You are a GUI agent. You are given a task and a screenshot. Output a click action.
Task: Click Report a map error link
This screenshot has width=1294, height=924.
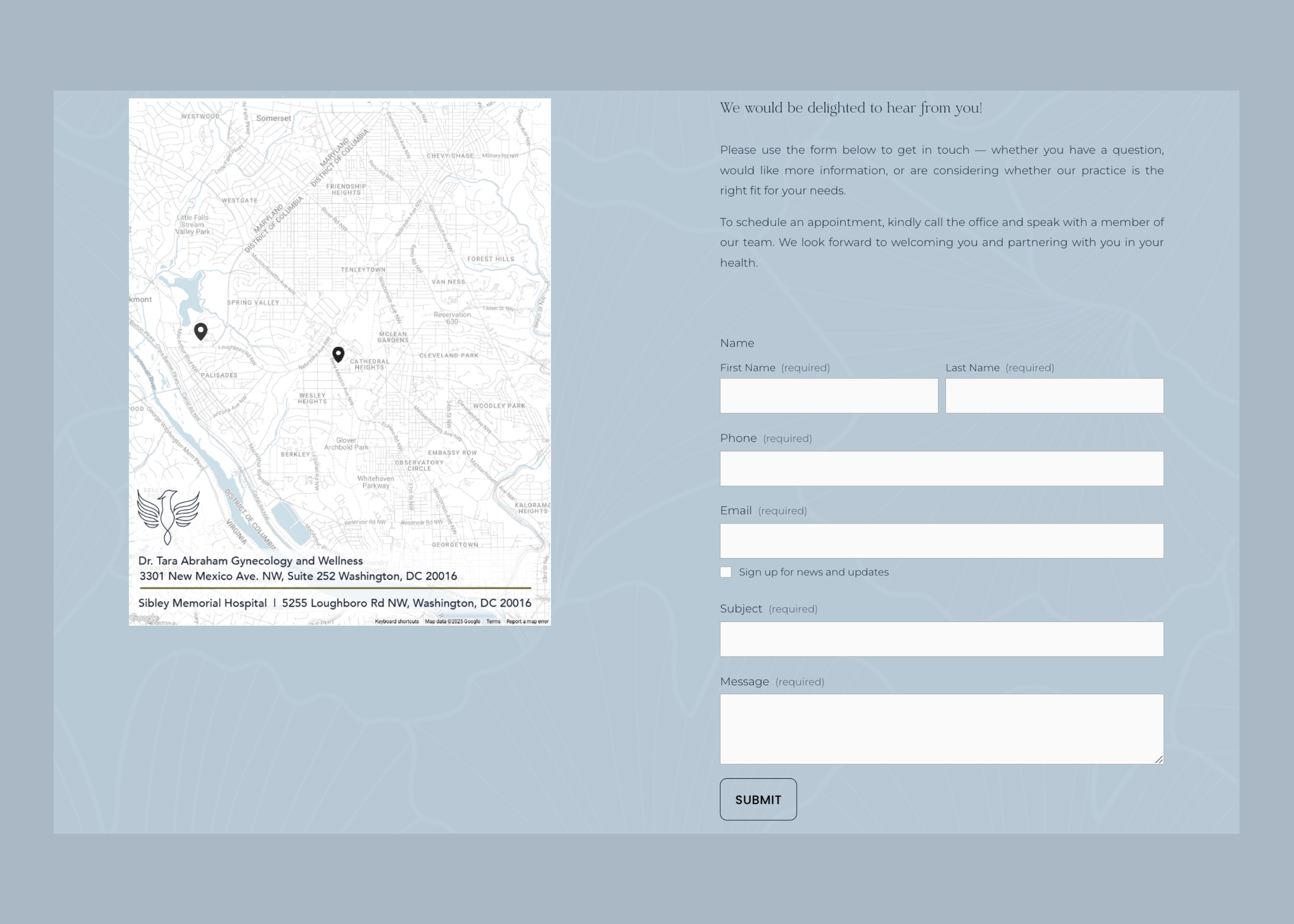[527, 621]
